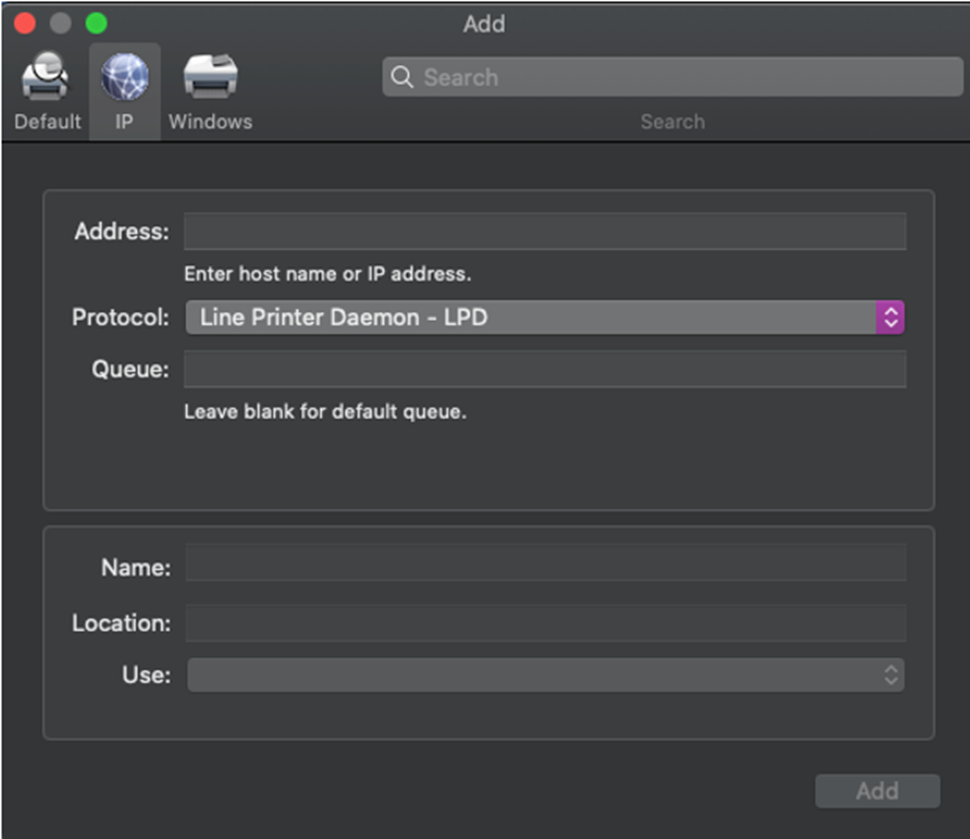Viewport: 970px width, 839px height.
Task: Click the IP tab label
Action: point(124,122)
